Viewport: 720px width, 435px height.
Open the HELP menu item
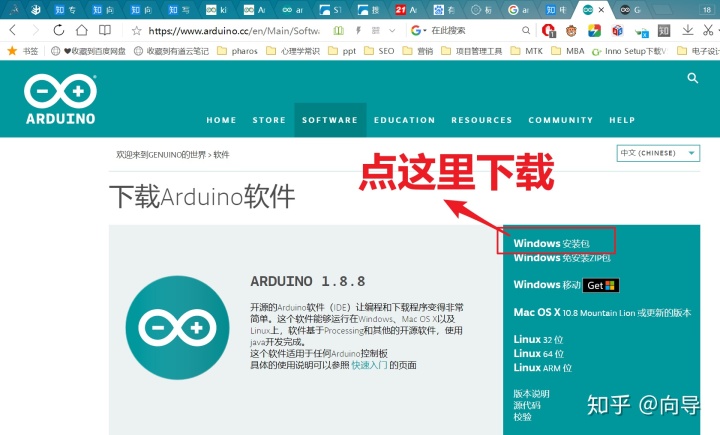pyautogui.click(x=622, y=120)
